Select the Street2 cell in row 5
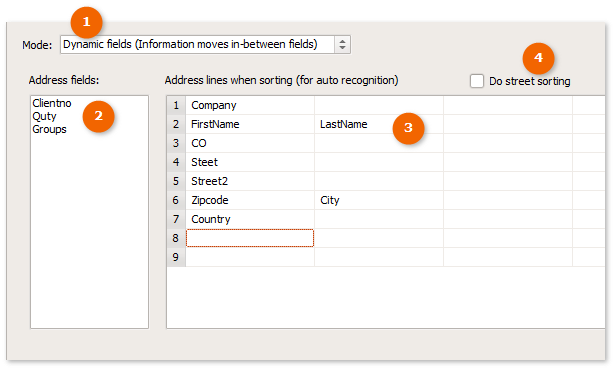 pos(250,181)
